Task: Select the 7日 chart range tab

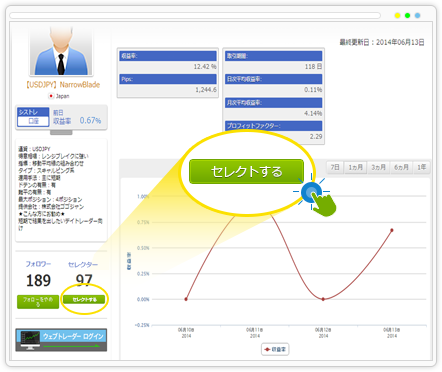Action: 335,167
